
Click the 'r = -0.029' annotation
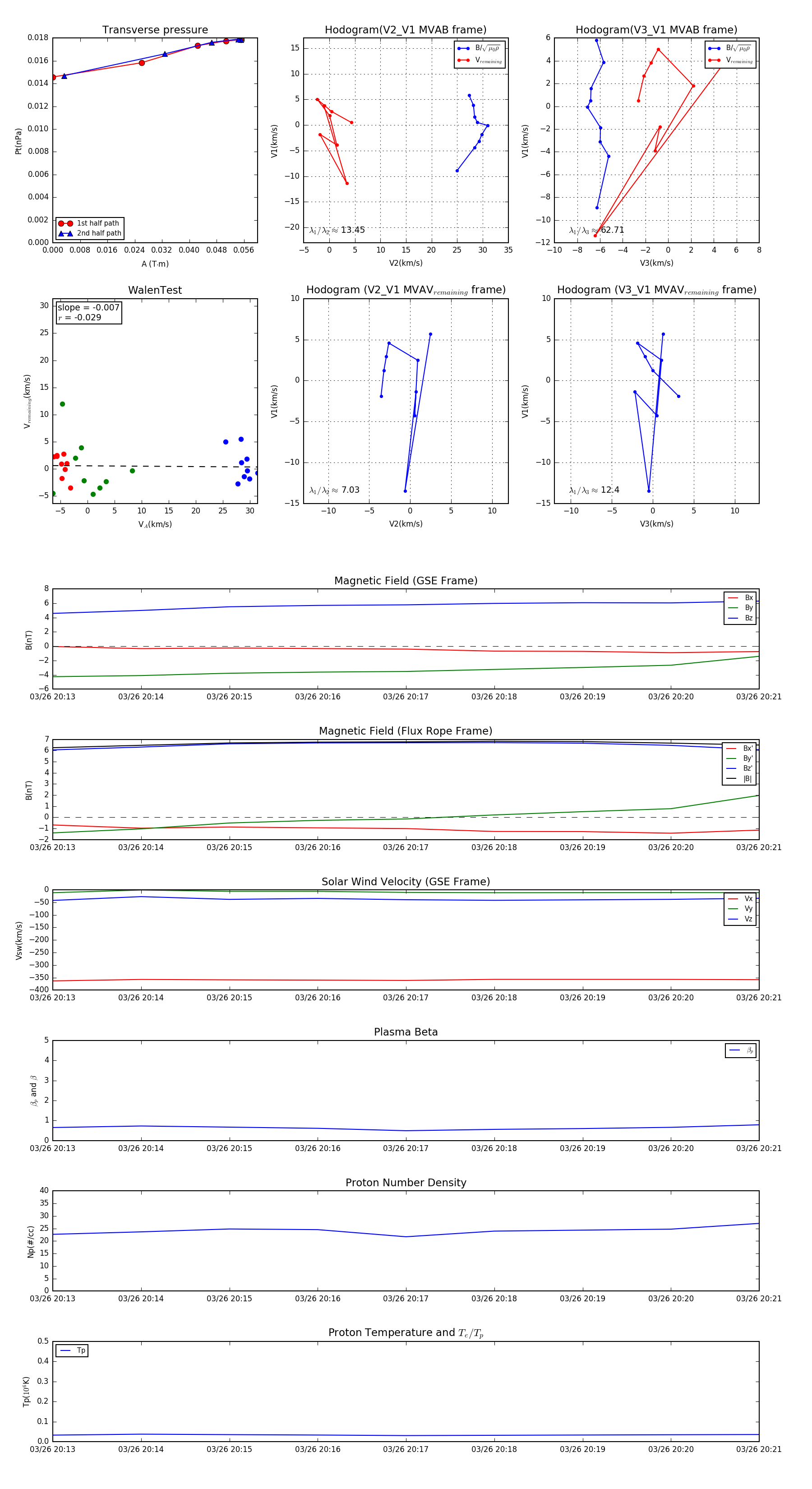coord(80,317)
